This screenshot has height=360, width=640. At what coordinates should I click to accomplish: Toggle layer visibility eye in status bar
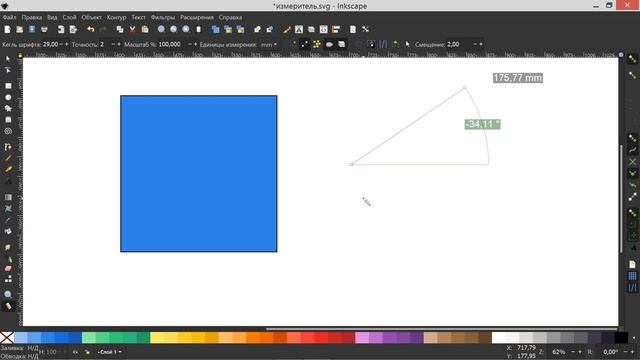click(x=75, y=352)
